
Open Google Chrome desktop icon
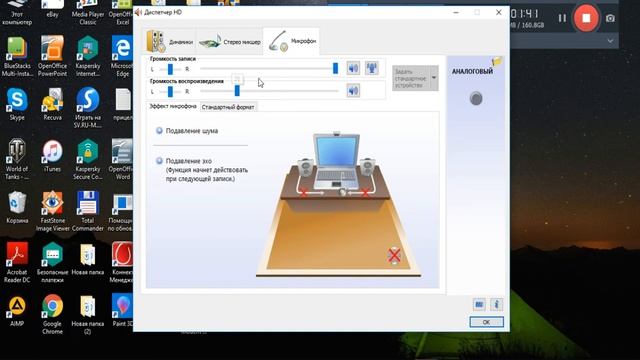coord(52,314)
